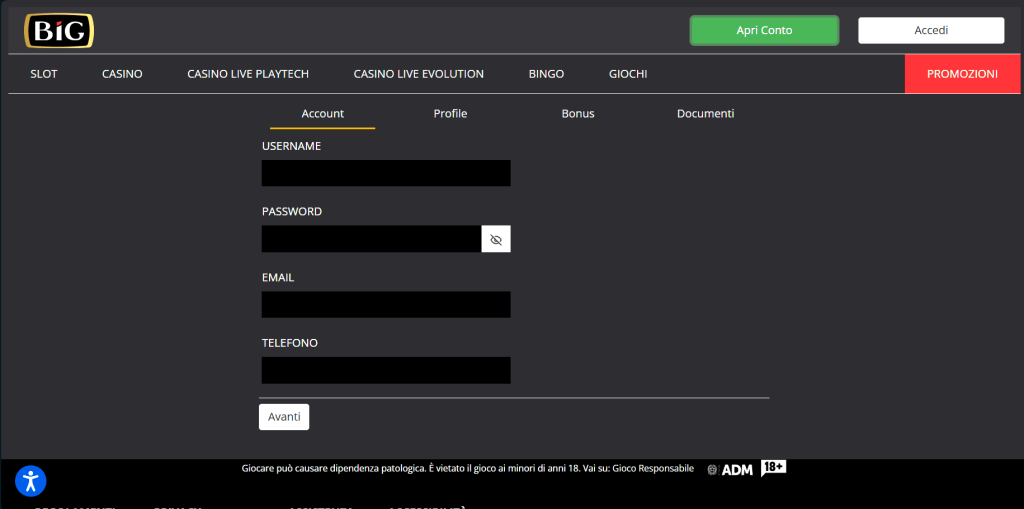Switch to the Documenti tab
Screen dimensions: 1024x509
pyautogui.click(x=705, y=114)
